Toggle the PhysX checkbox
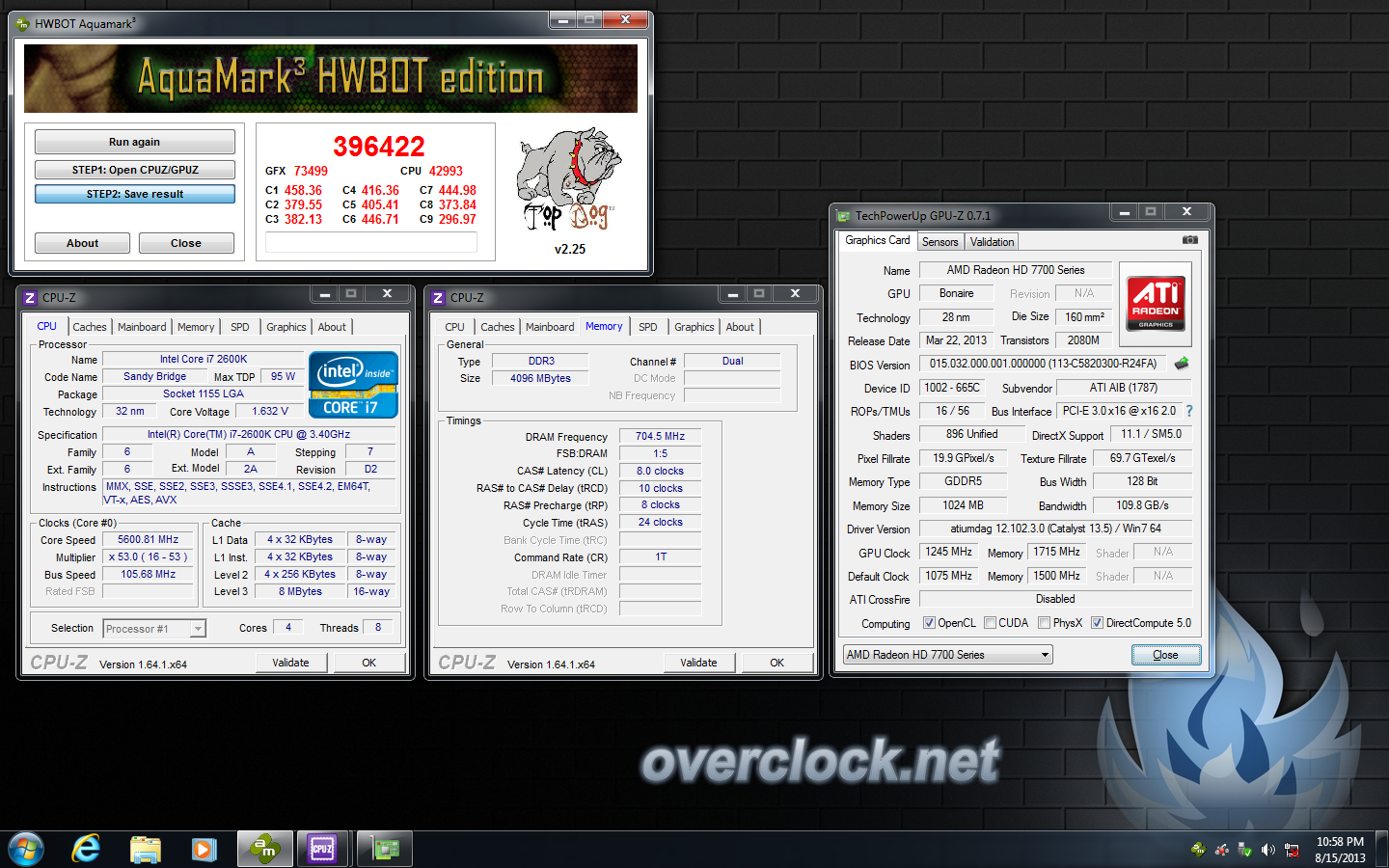The image size is (1389, 868). (x=1044, y=623)
